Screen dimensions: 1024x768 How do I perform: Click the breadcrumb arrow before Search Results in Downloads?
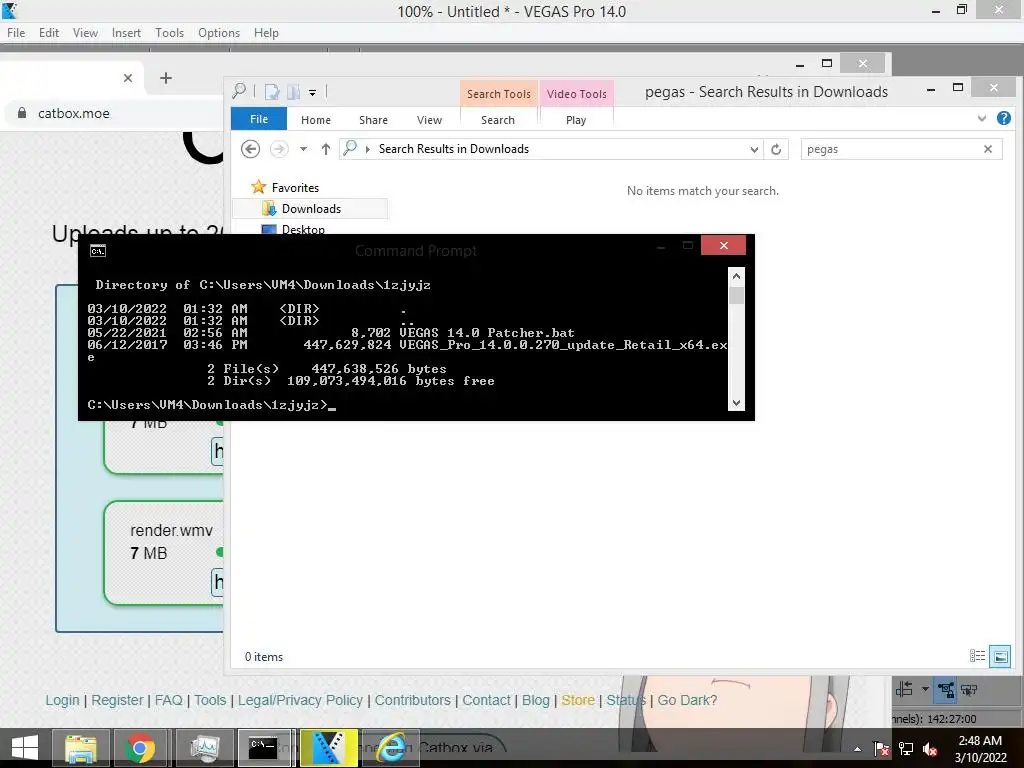pos(368,150)
